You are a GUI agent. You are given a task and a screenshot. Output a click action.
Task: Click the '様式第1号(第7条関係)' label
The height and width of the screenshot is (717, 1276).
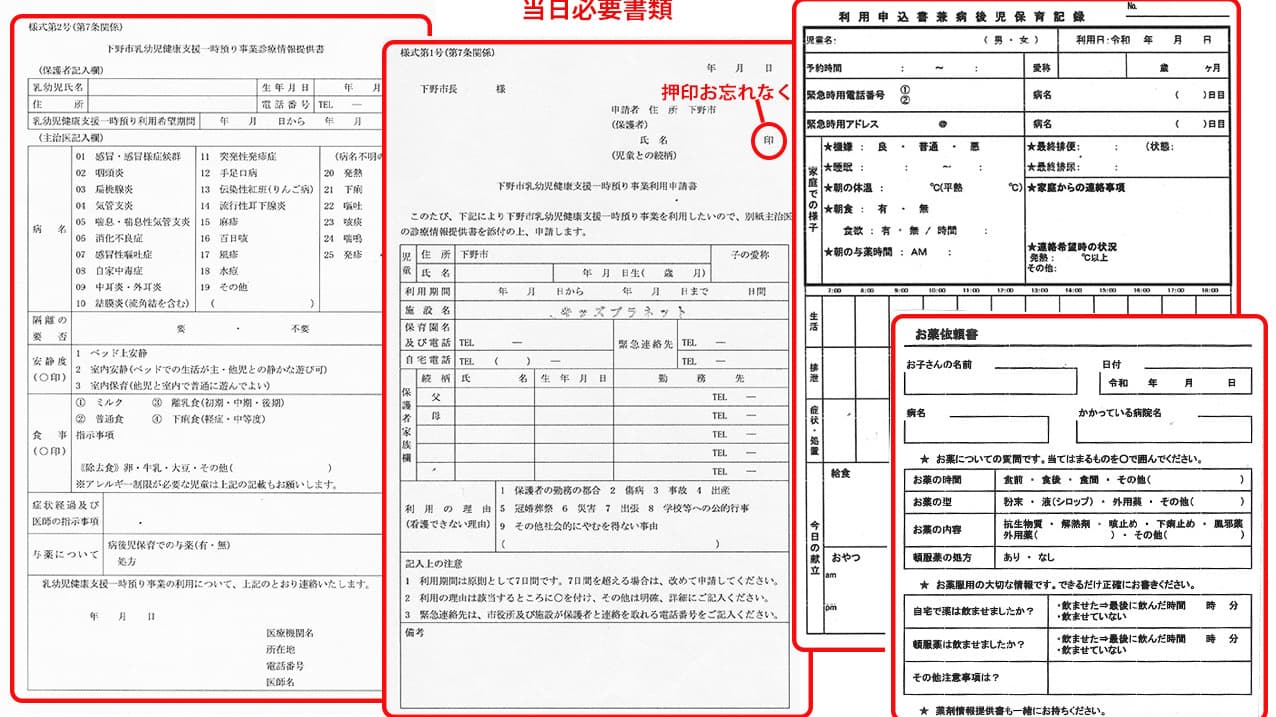pyautogui.click(x=446, y=52)
